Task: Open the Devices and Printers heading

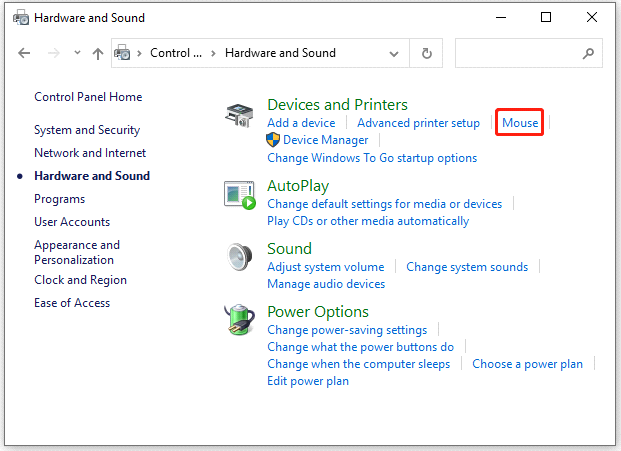Action: click(x=337, y=105)
